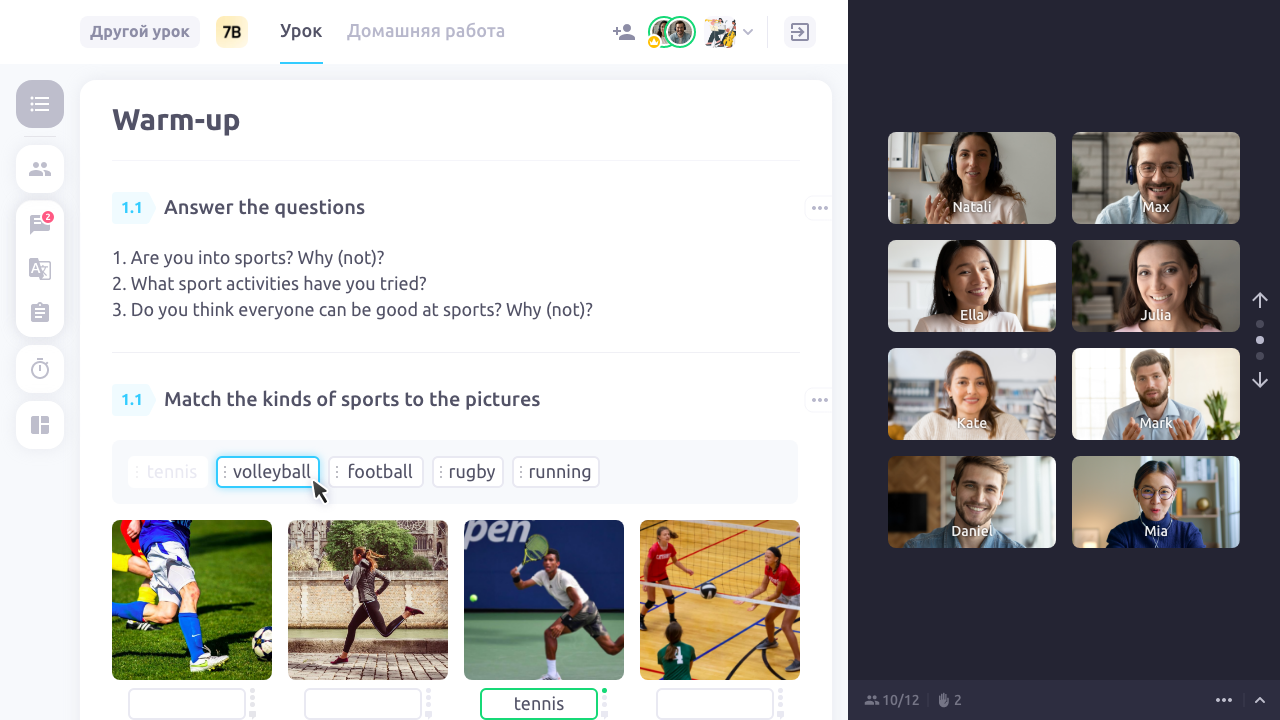Open chat with two unread messages
Image resolution: width=1280 pixels, height=720 pixels.
[x=40, y=225]
